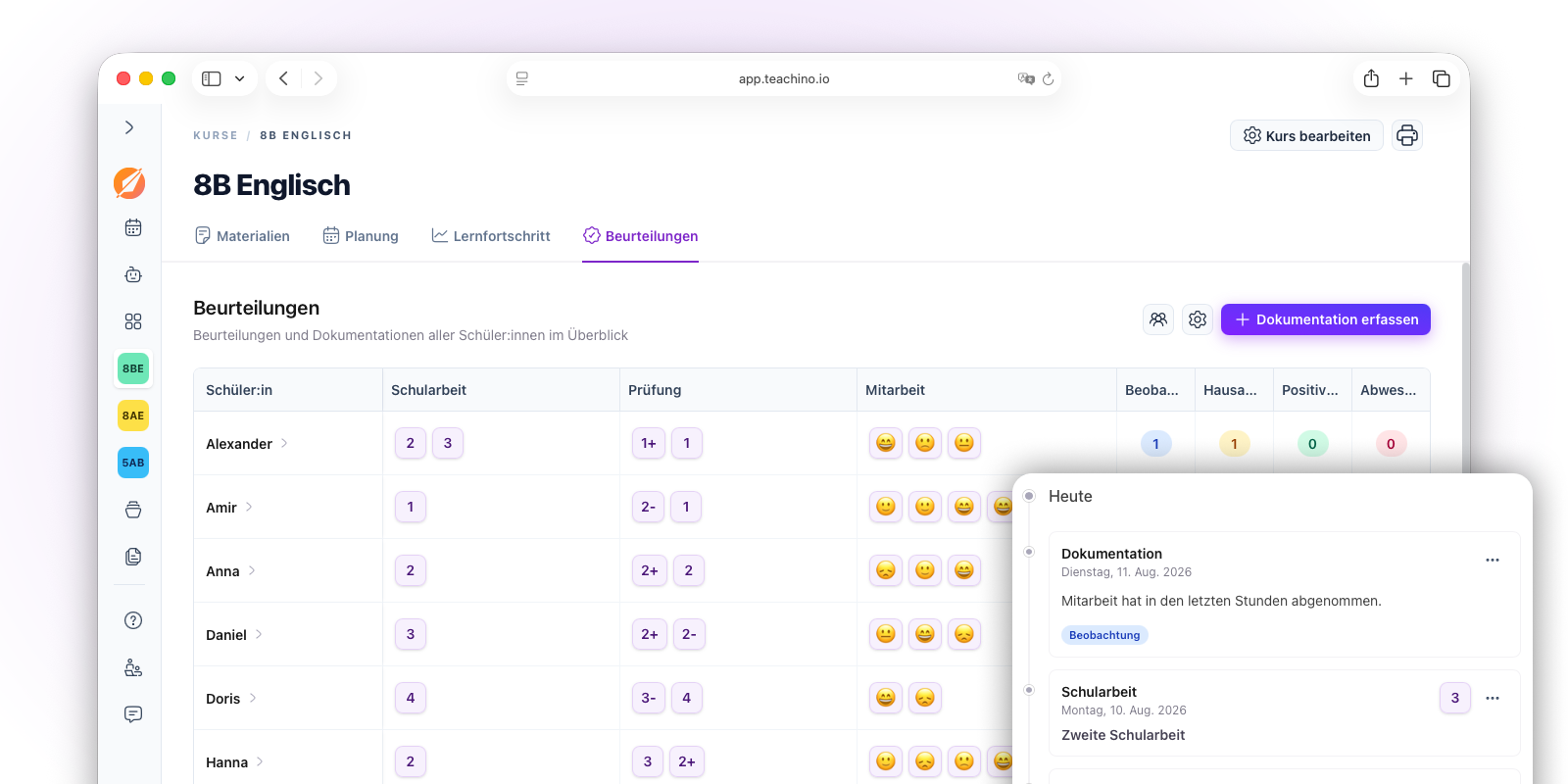This screenshot has height=784, width=1568.
Task: Click Doris's Schularbeit grade 4
Action: [x=411, y=698]
